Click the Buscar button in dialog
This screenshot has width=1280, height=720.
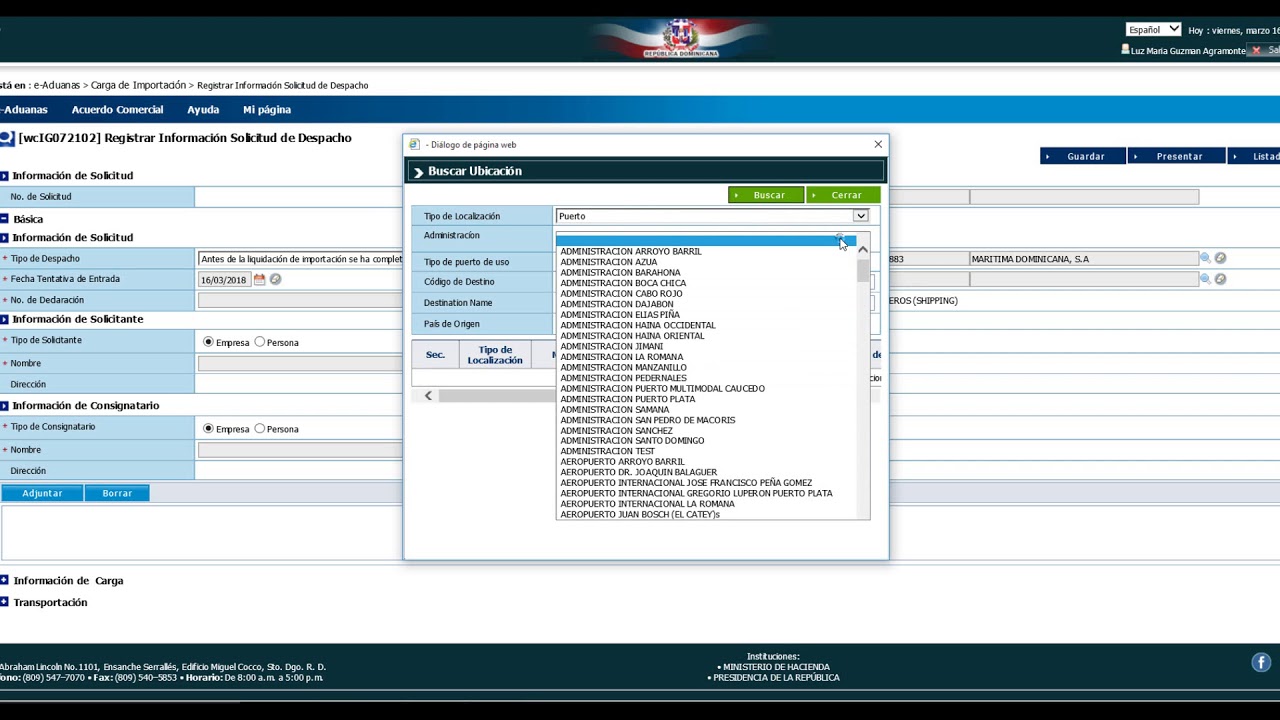click(766, 195)
